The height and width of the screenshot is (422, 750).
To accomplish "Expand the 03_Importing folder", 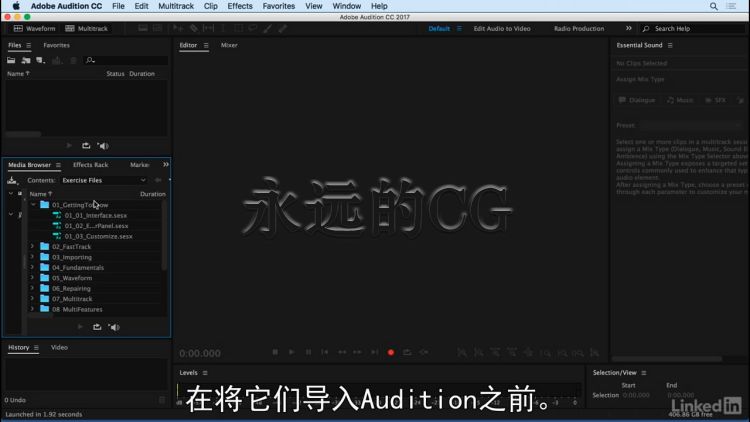I will tap(33, 257).
